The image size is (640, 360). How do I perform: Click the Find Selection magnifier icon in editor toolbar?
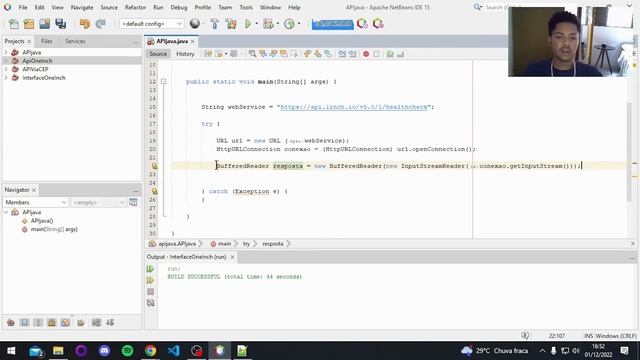[x=252, y=54]
